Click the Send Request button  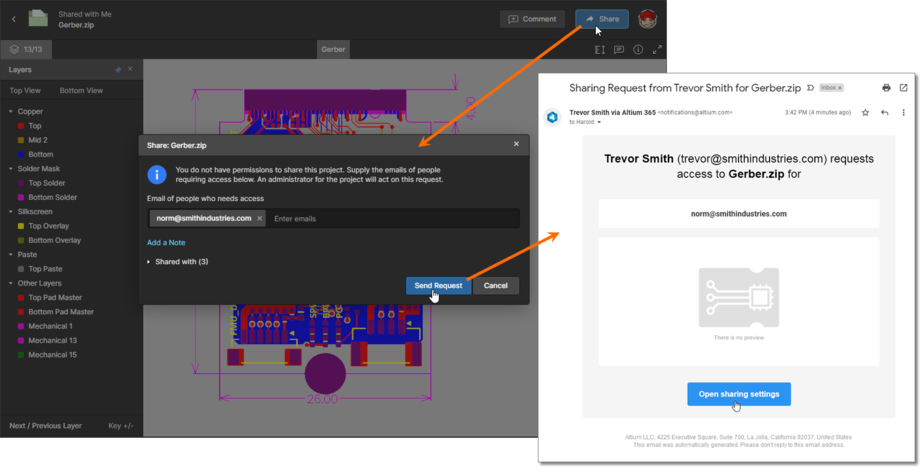(x=438, y=286)
